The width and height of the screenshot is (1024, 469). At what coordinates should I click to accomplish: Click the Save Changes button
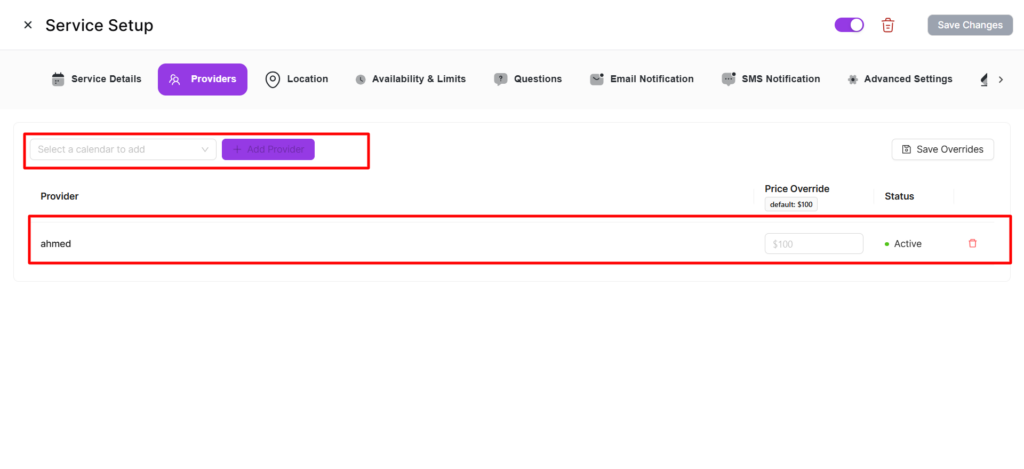coord(969,25)
